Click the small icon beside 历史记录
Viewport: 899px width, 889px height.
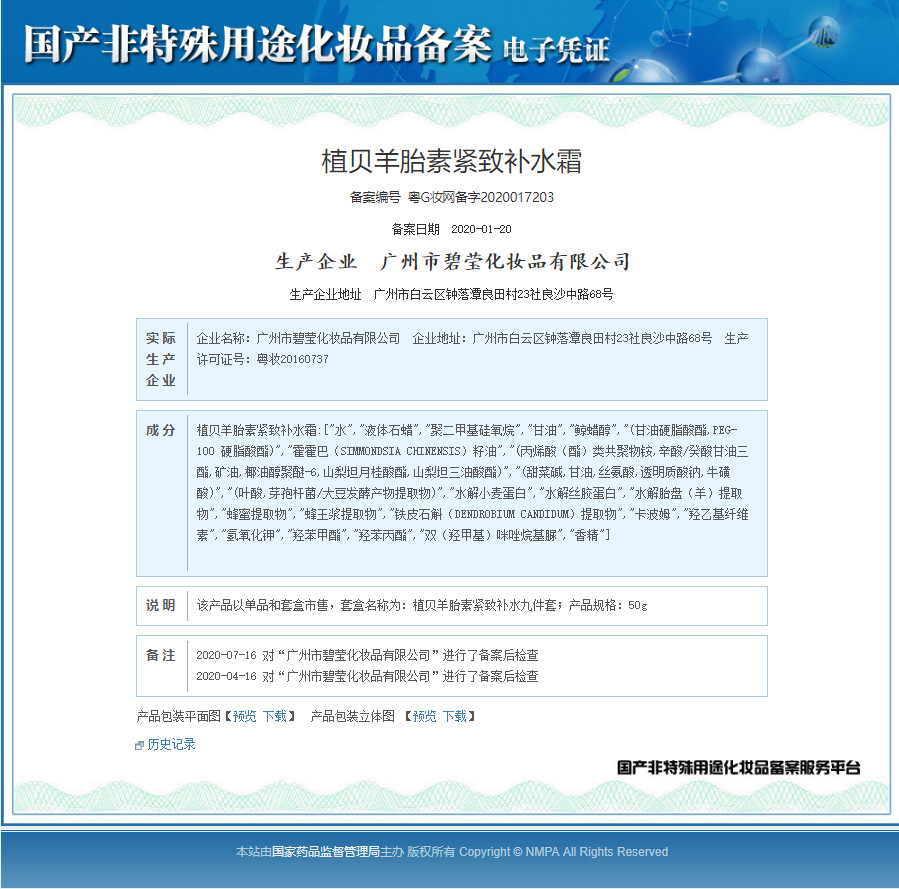click(x=139, y=745)
